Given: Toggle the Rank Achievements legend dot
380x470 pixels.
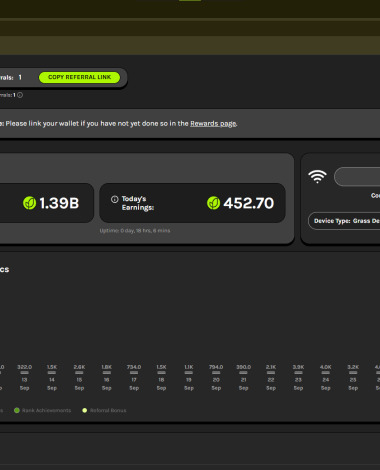Looking at the screenshot, I should pos(17,410).
